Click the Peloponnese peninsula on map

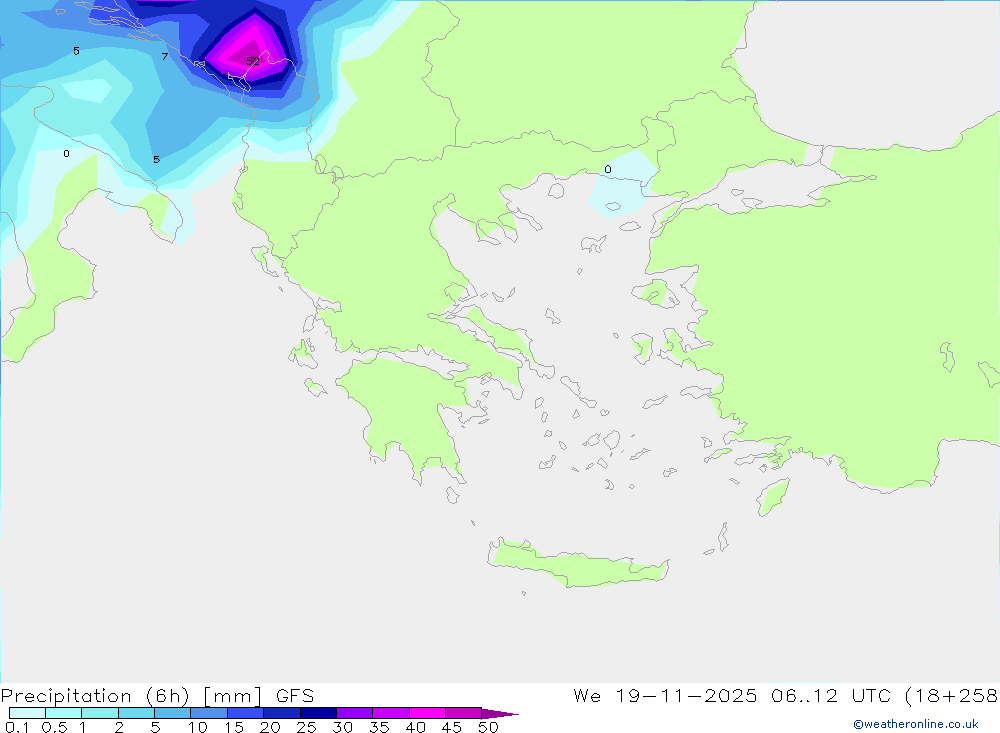tap(408, 415)
